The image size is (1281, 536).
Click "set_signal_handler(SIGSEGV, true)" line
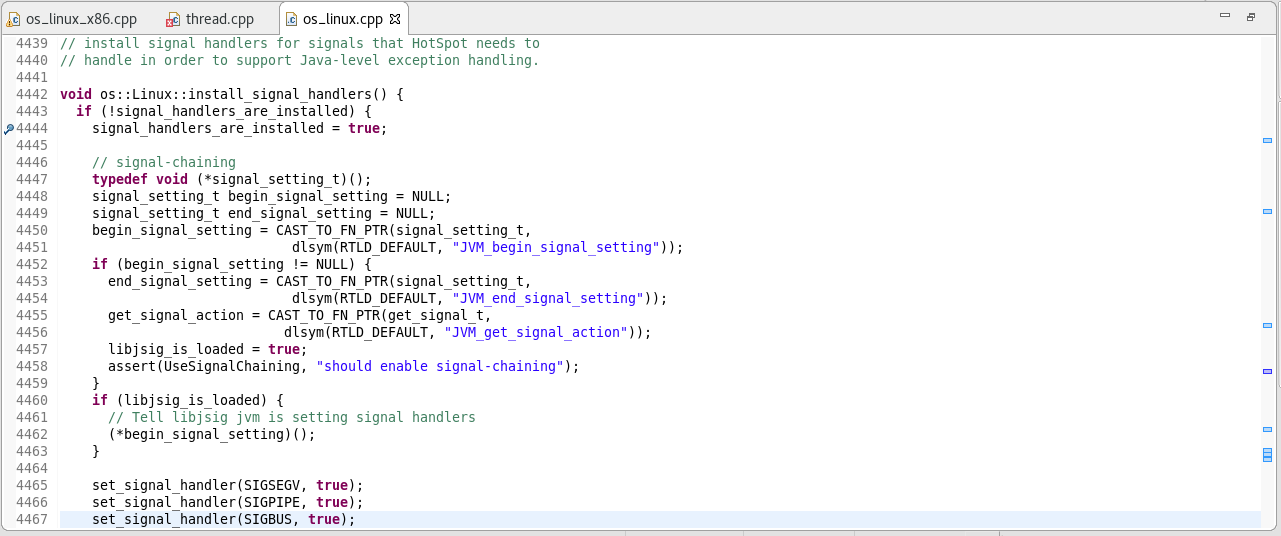click(x=228, y=486)
